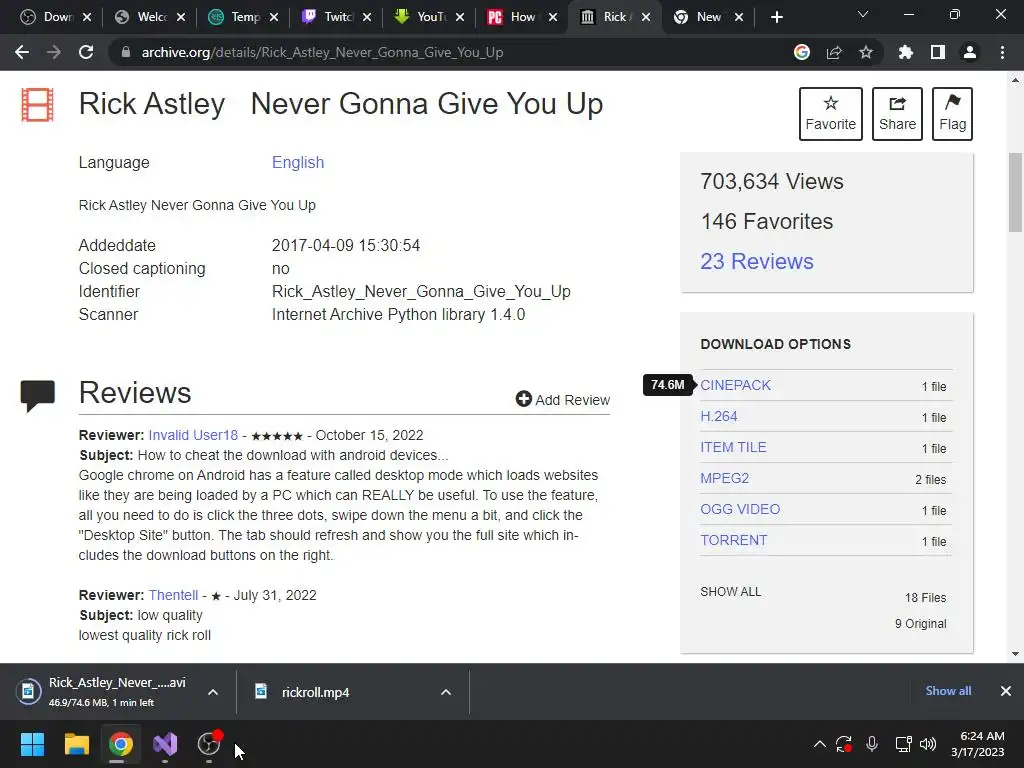Open File Explorer from taskbar
This screenshot has width=1024, height=768.
click(76, 744)
